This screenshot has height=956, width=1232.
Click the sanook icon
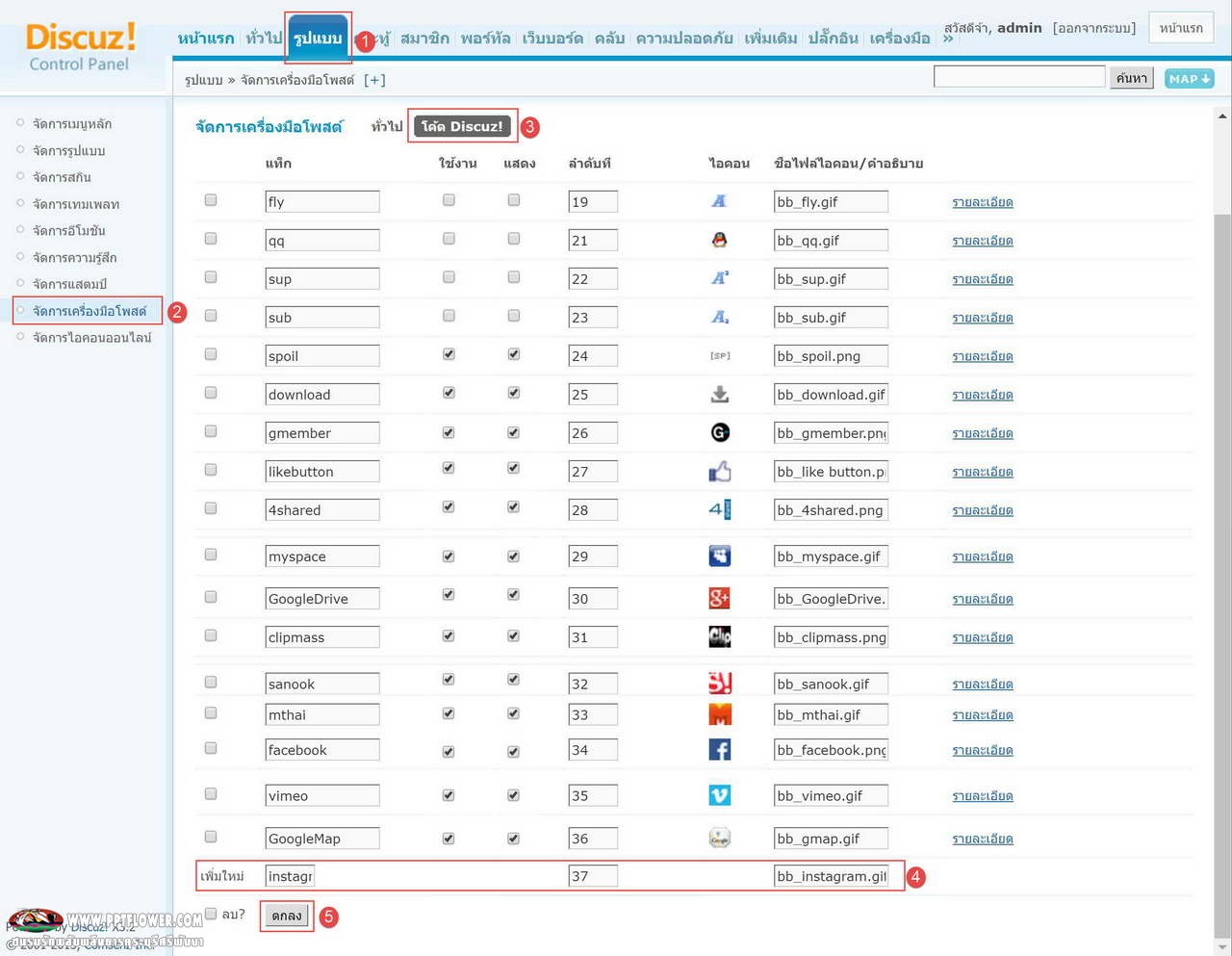(720, 684)
